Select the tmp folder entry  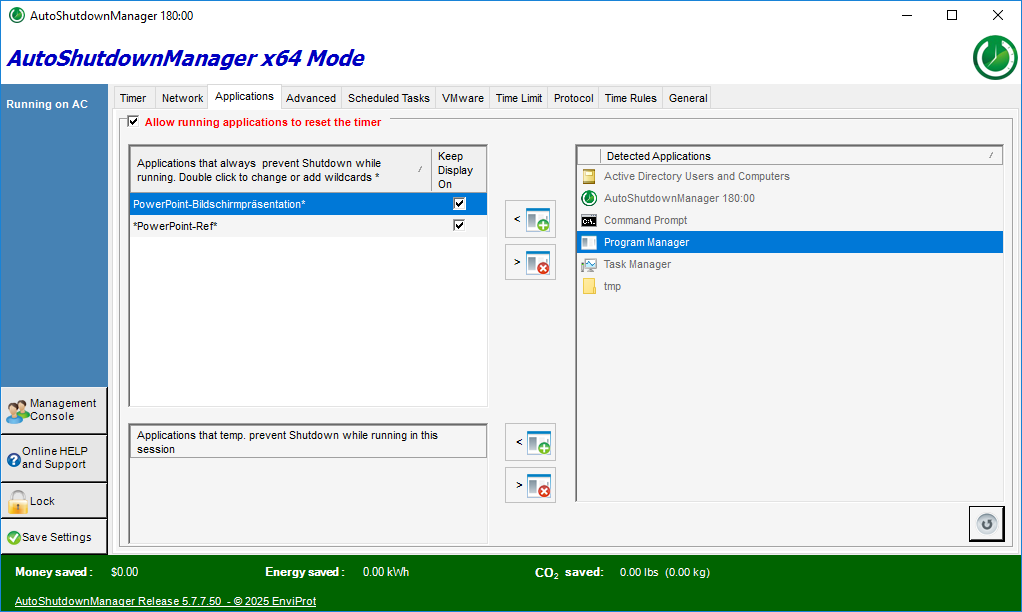tap(612, 286)
